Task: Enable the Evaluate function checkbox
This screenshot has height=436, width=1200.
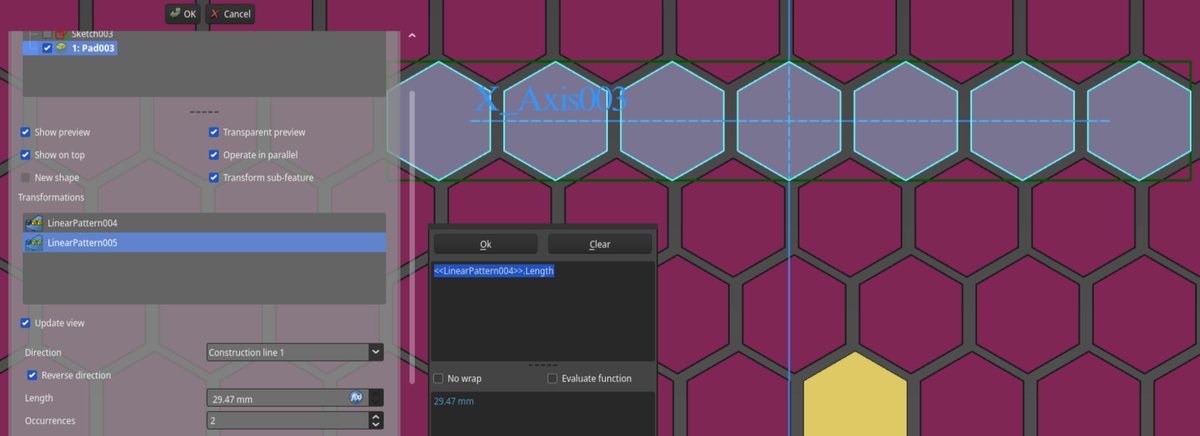Action: tap(553, 379)
